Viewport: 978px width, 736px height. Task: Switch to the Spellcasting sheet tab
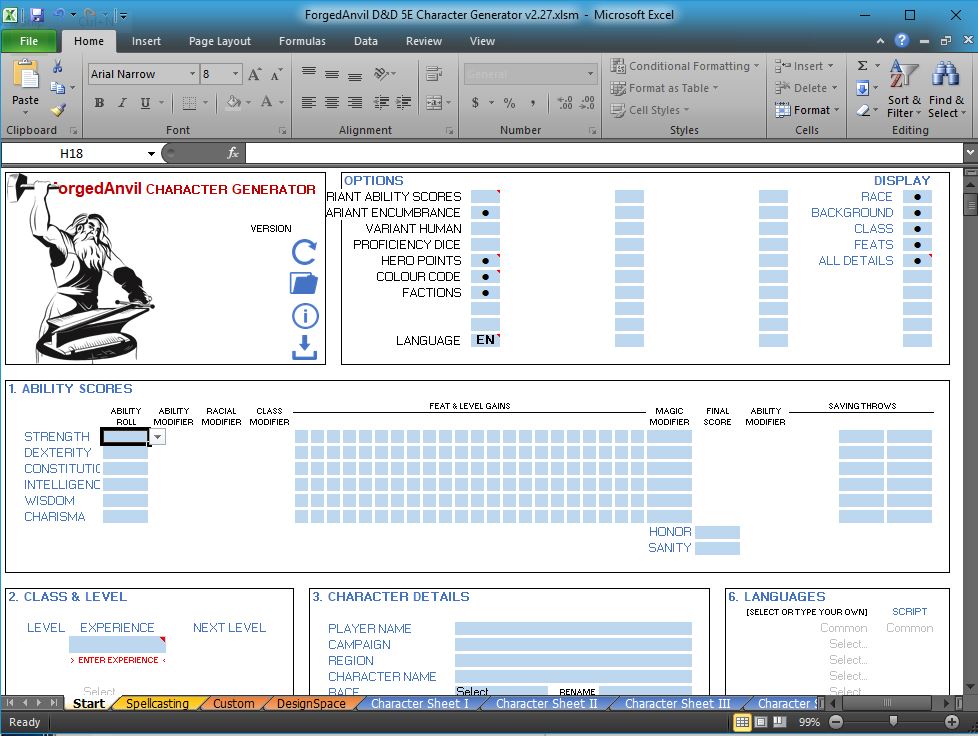(157, 704)
